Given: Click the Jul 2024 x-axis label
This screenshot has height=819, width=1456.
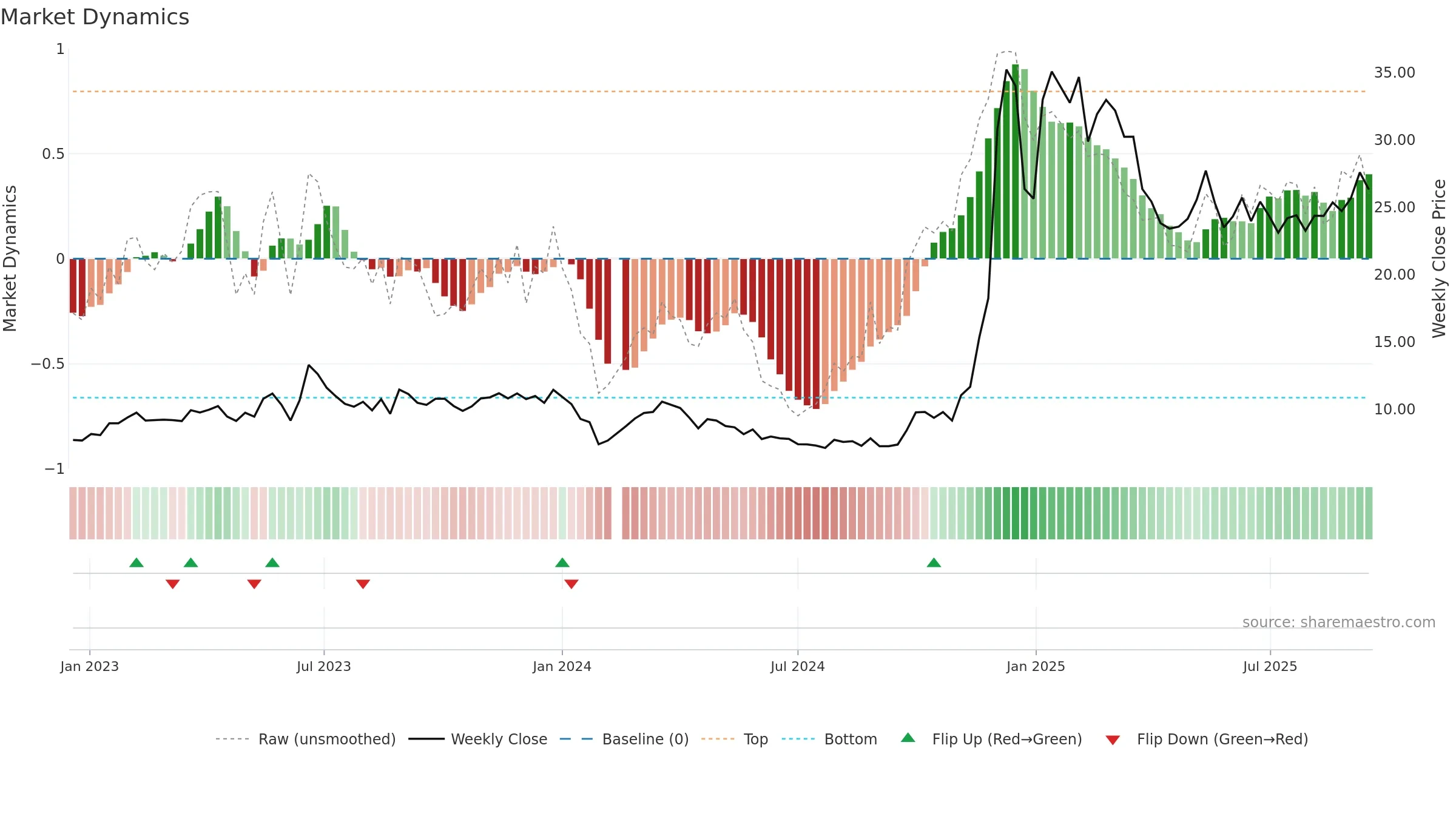Looking at the screenshot, I should 798,666.
